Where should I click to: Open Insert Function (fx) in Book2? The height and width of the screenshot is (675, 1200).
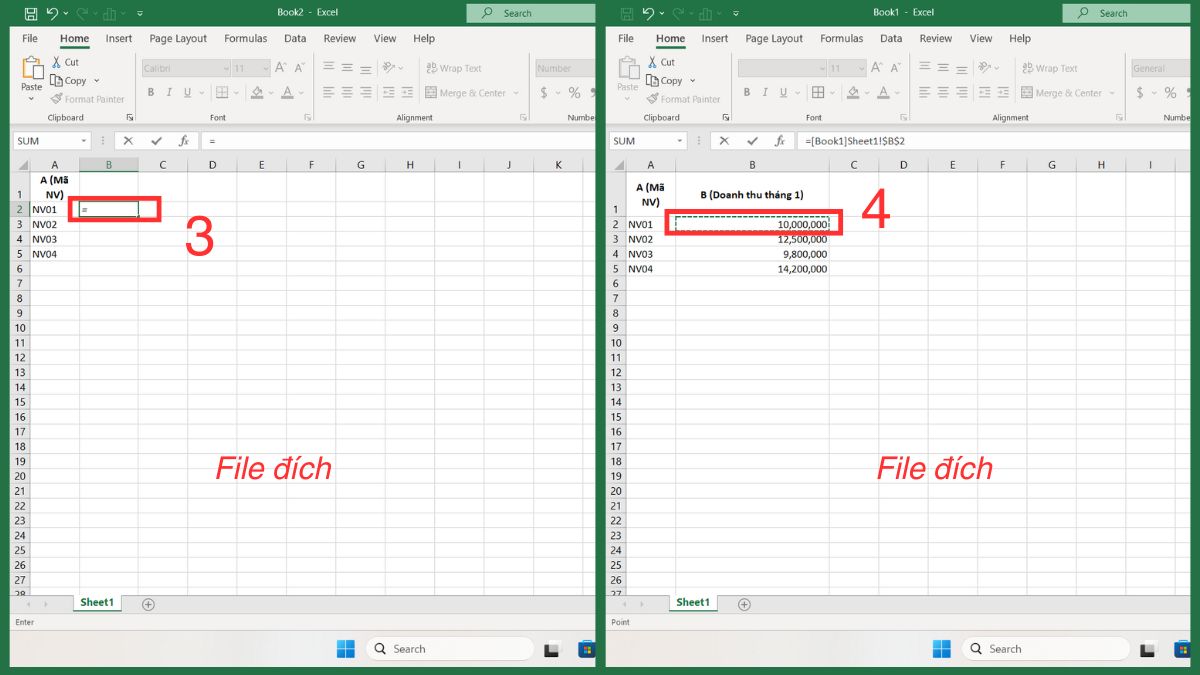coord(183,141)
